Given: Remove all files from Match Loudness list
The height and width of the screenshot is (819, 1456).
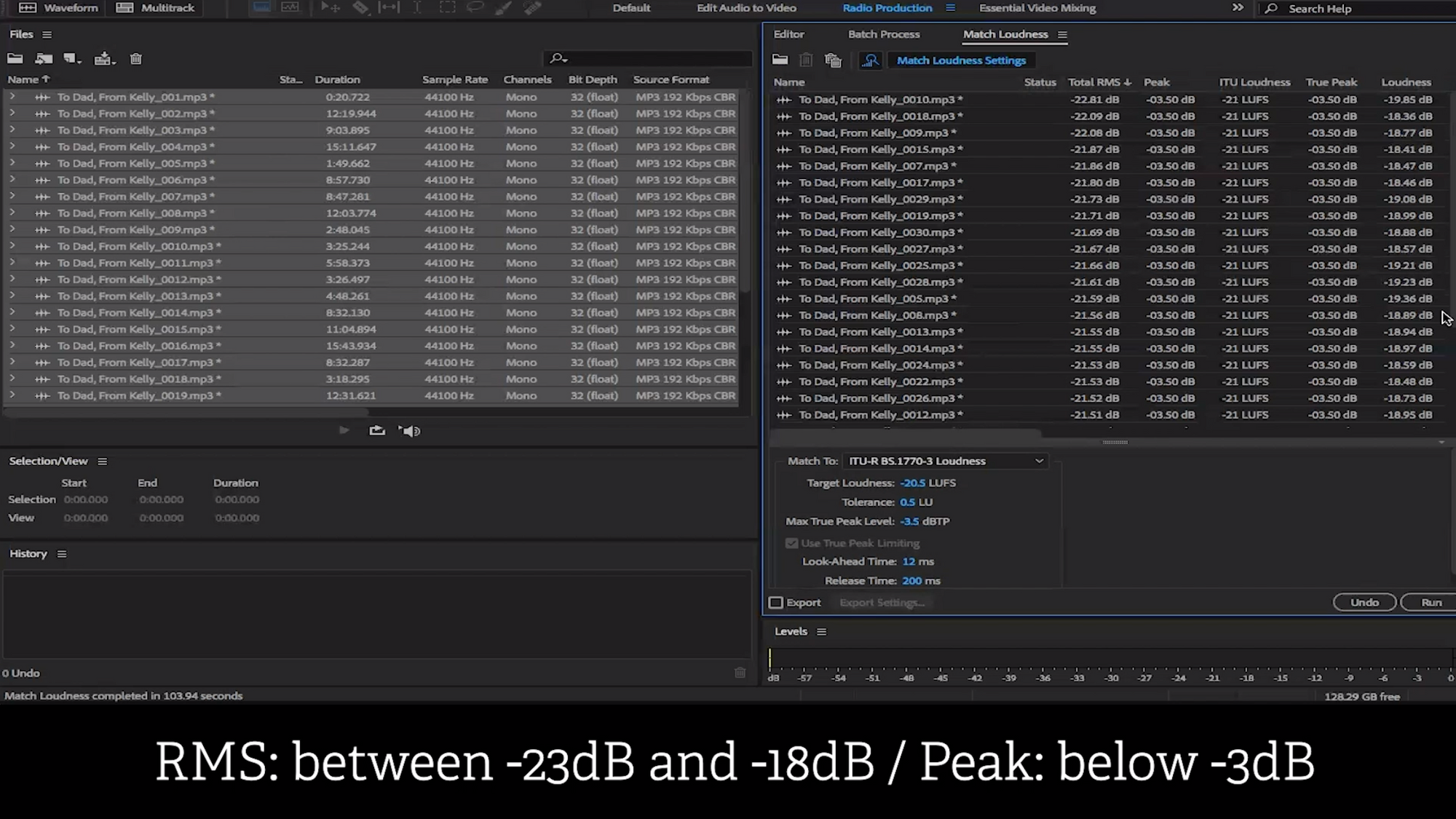Looking at the screenshot, I should (833, 60).
